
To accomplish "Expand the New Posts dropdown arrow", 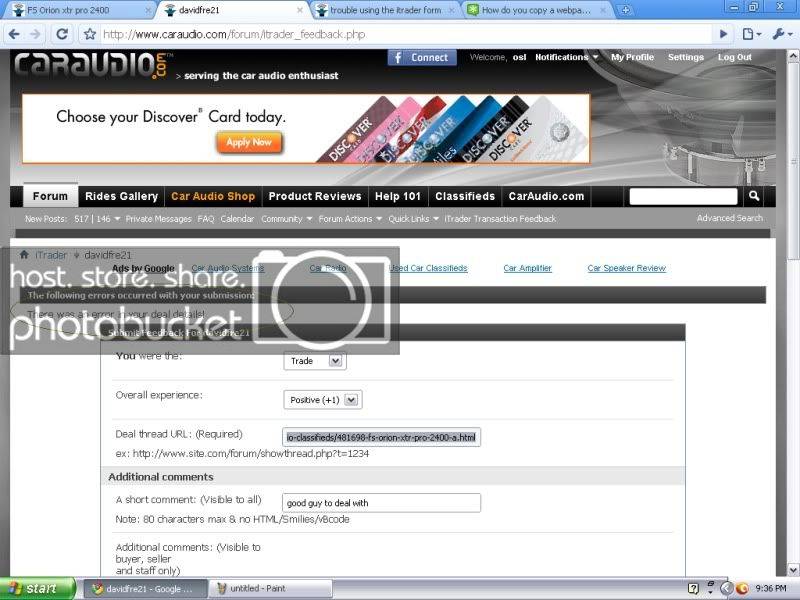I will point(117,219).
